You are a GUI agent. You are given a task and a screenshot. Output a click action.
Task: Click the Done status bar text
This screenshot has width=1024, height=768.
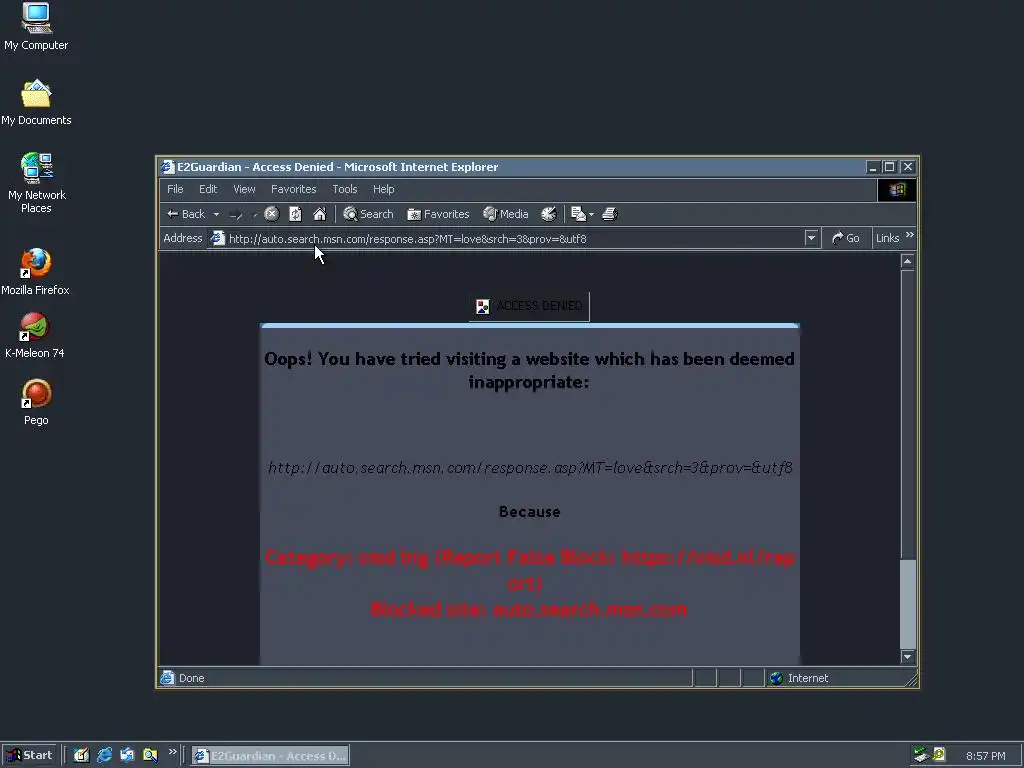[x=191, y=679]
